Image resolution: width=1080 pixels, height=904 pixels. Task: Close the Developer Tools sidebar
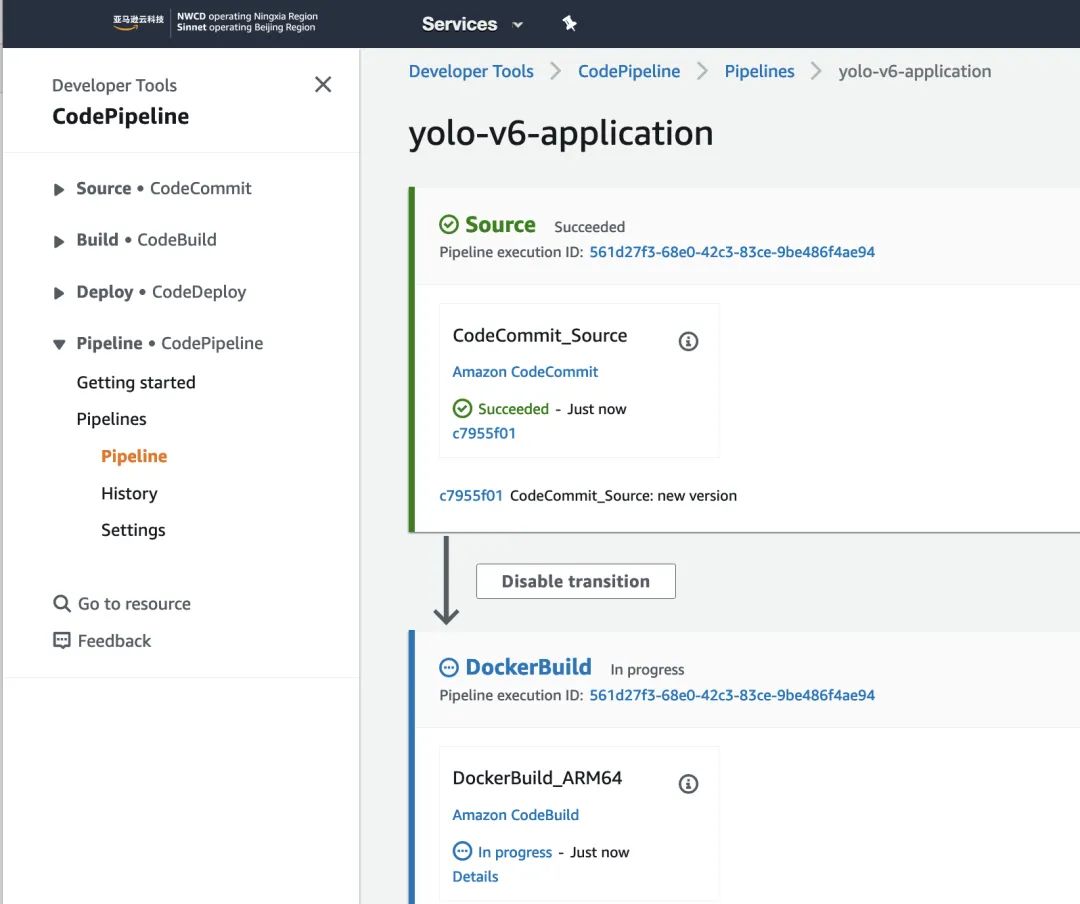tap(323, 85)
